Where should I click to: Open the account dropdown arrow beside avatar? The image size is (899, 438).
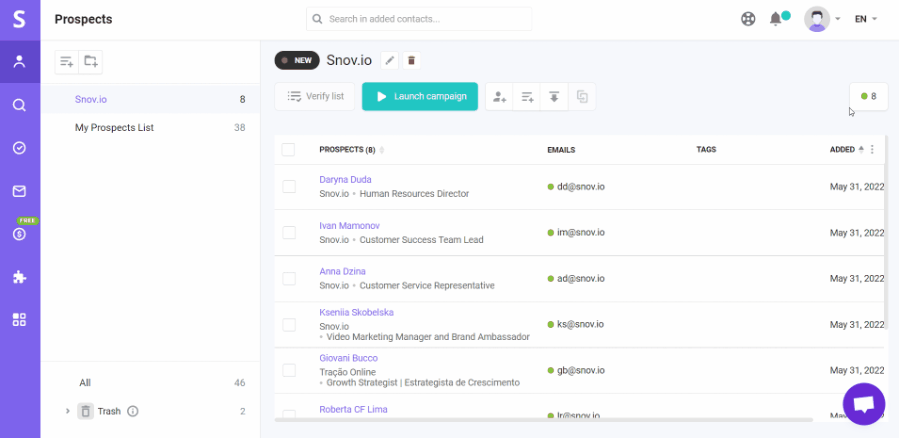pos(838,19)
